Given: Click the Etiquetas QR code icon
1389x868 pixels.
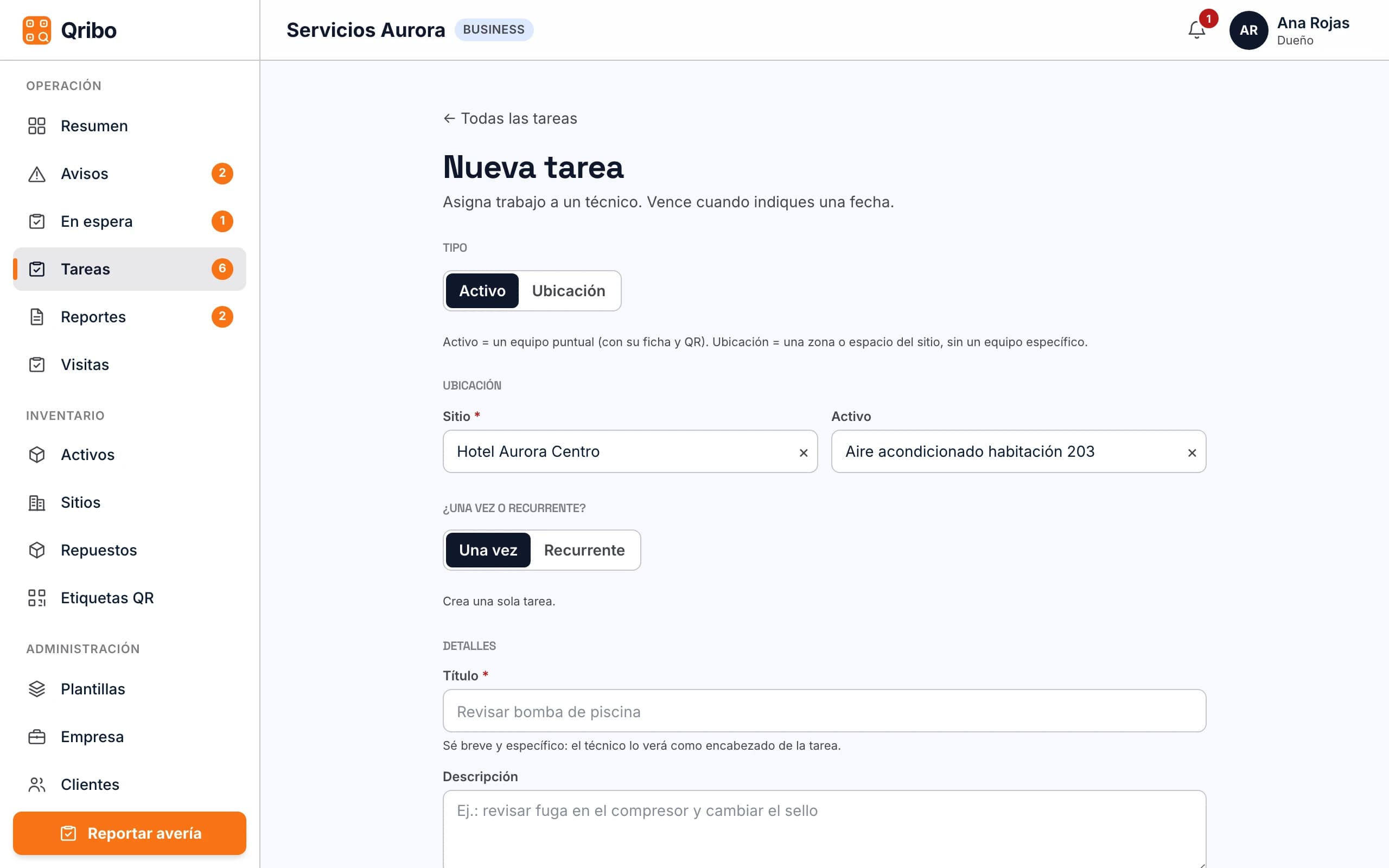Looking at the screenshot, I should click(37, 598).
